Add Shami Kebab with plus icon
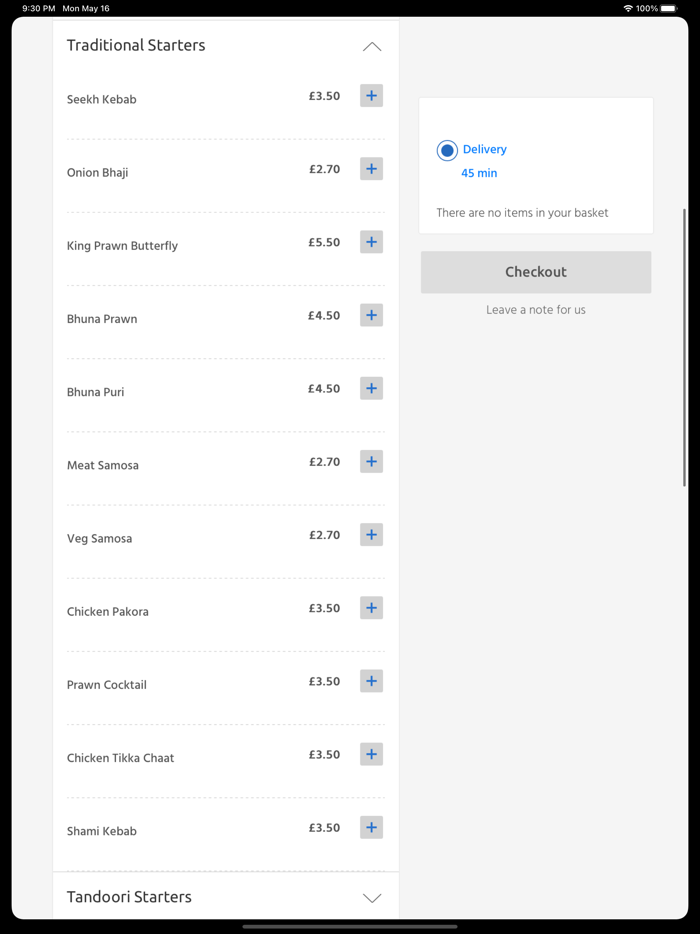Screen dimensions: 700x934 pyautogui.click(x=371, y=827)
